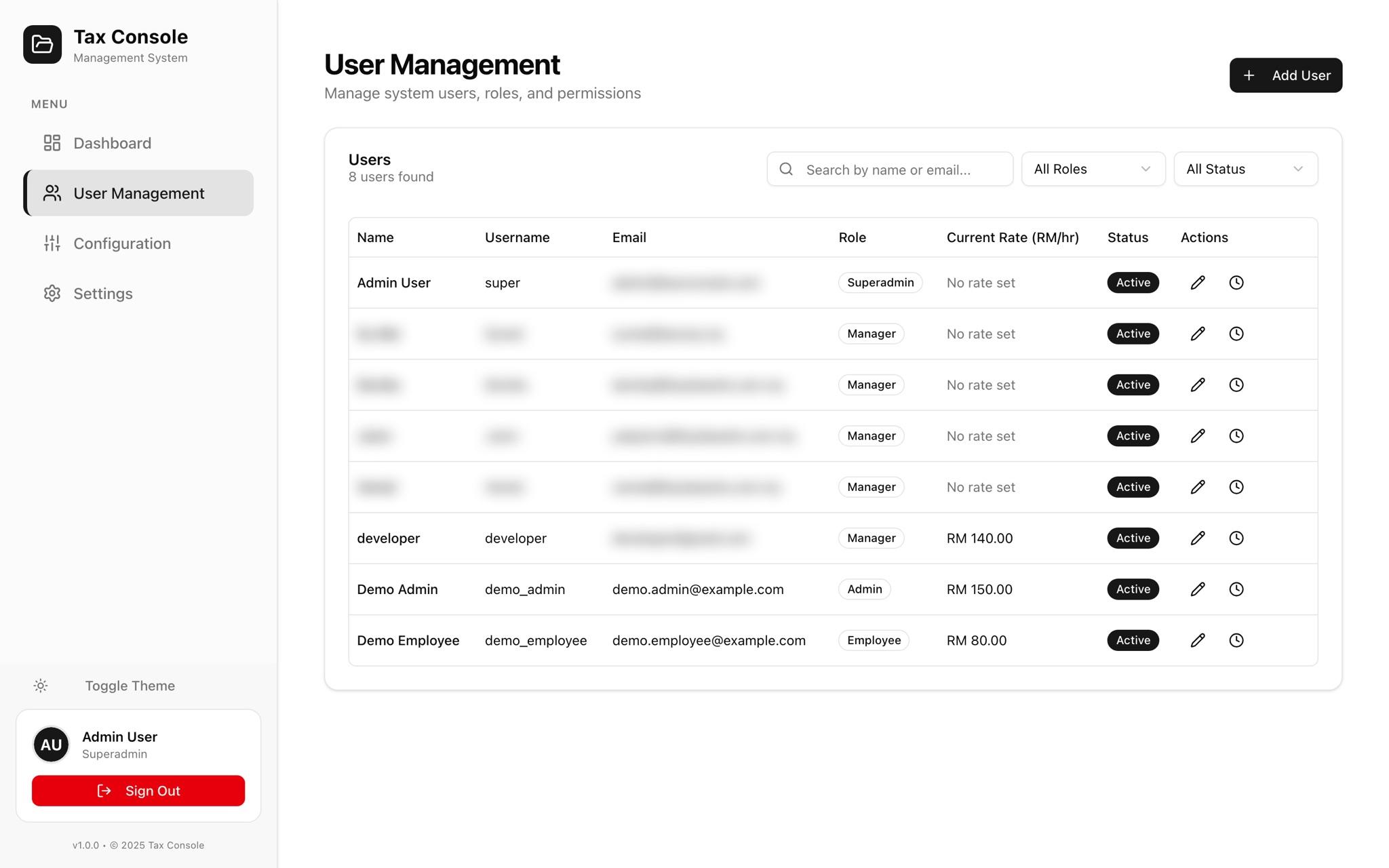Click the RM 80.00 rate cell
The height and width of the screenshot is (868, 1389).
[977, 640]
